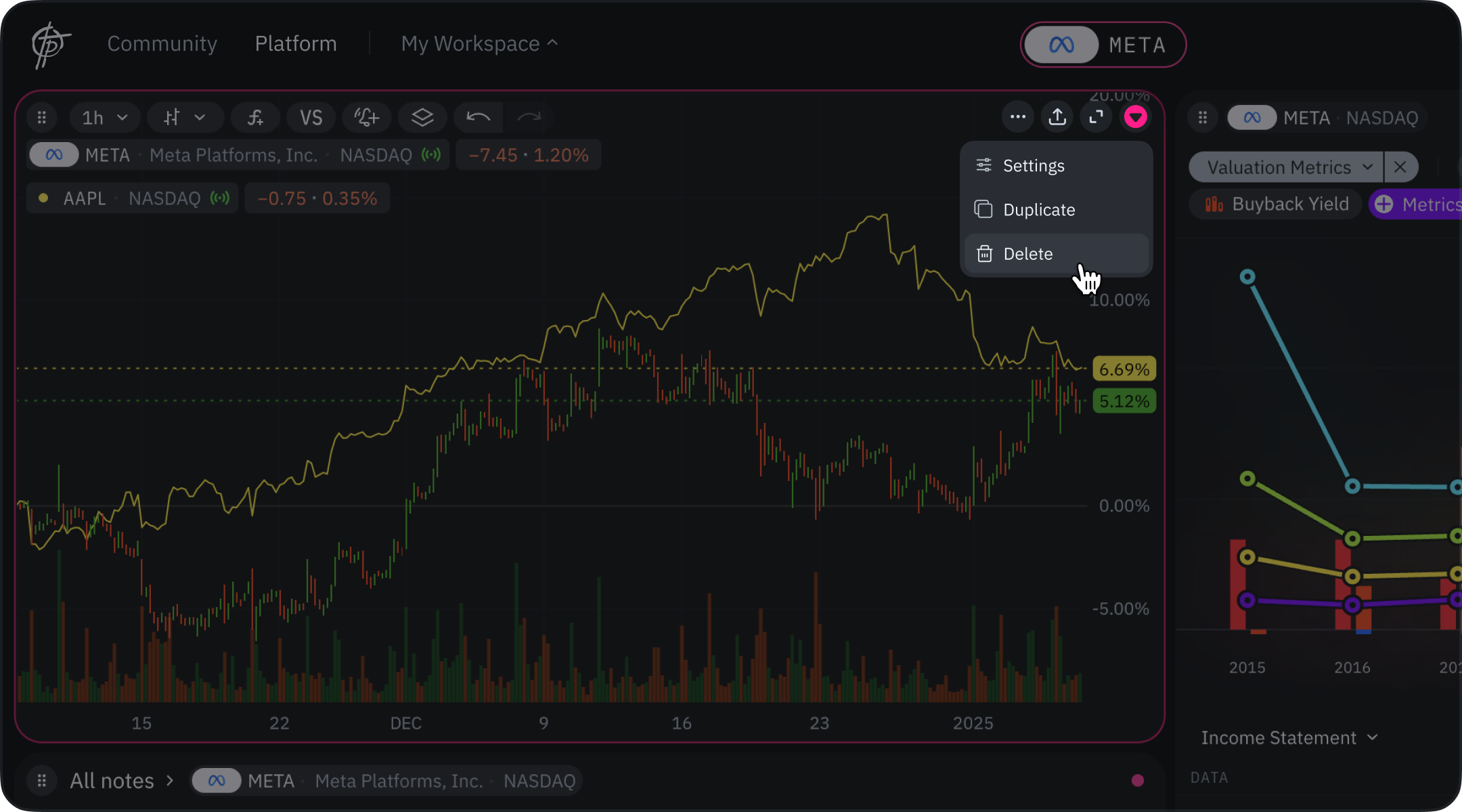Viewport: 1462px width, 812px height.
Task: Click the VS compare button
Action: 311,118
